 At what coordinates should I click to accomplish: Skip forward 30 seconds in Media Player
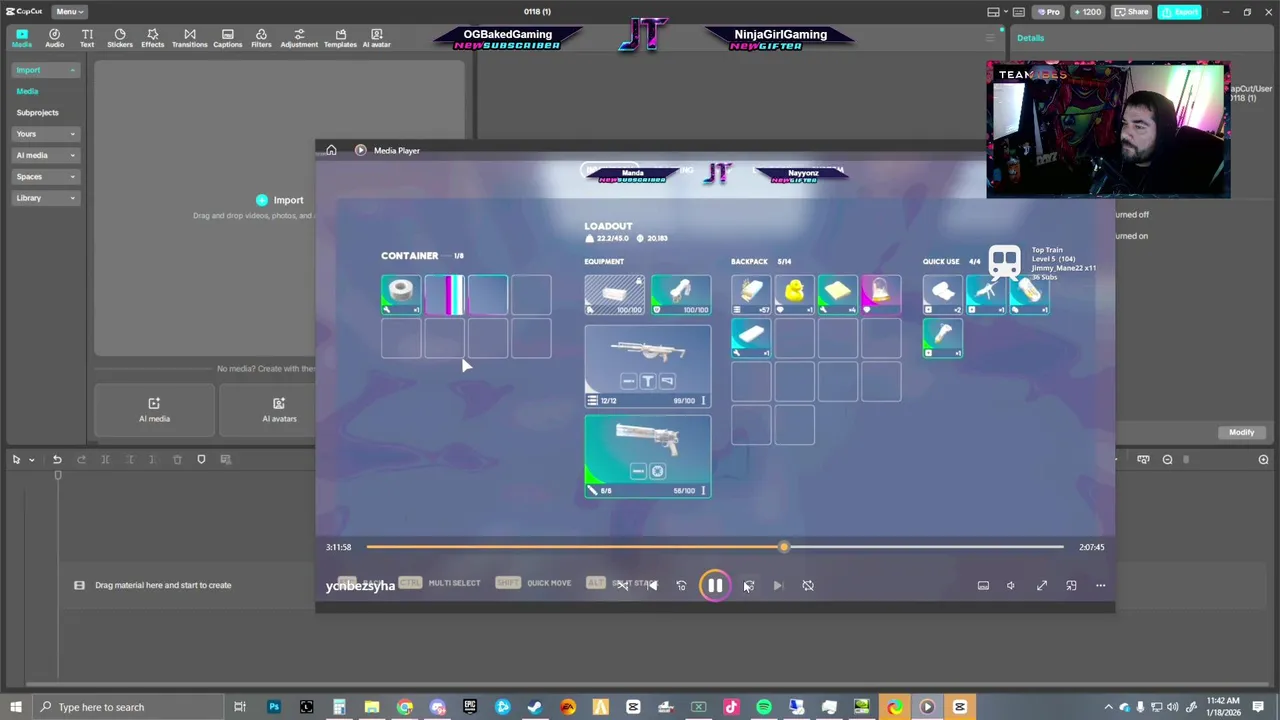[748, 585]
